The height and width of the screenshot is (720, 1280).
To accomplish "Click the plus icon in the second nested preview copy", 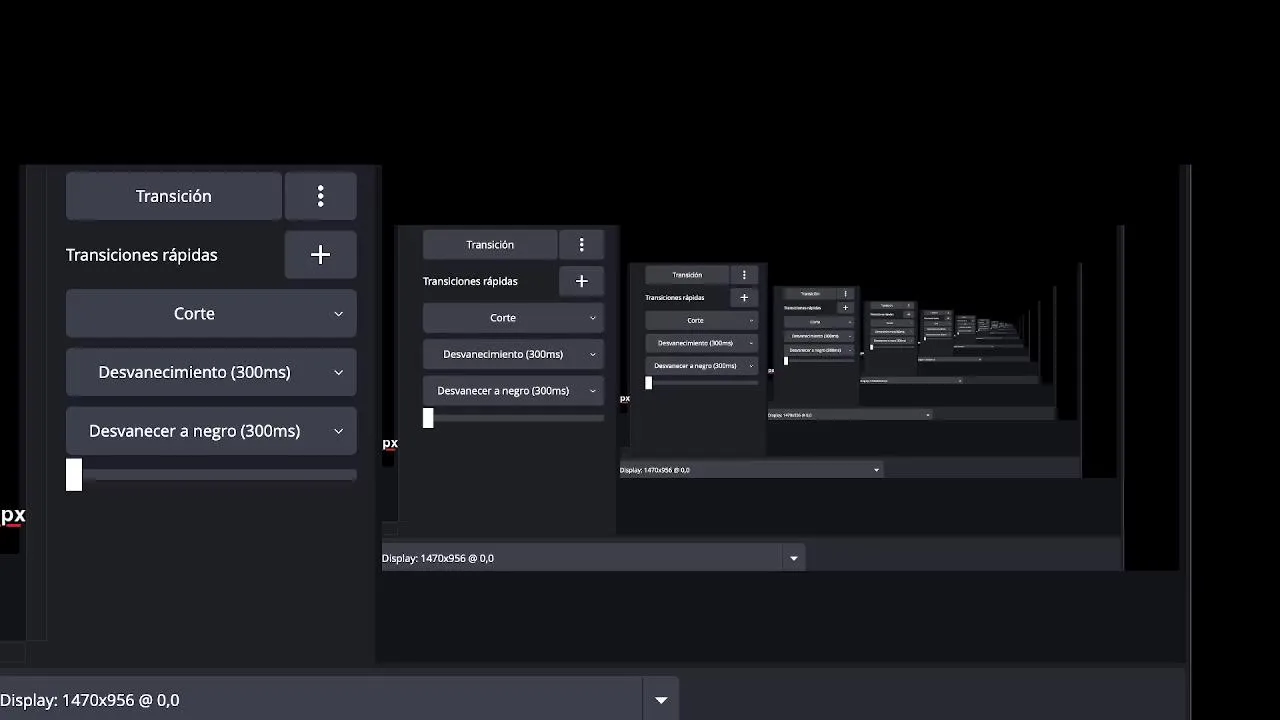I will [x=744, y=297].
